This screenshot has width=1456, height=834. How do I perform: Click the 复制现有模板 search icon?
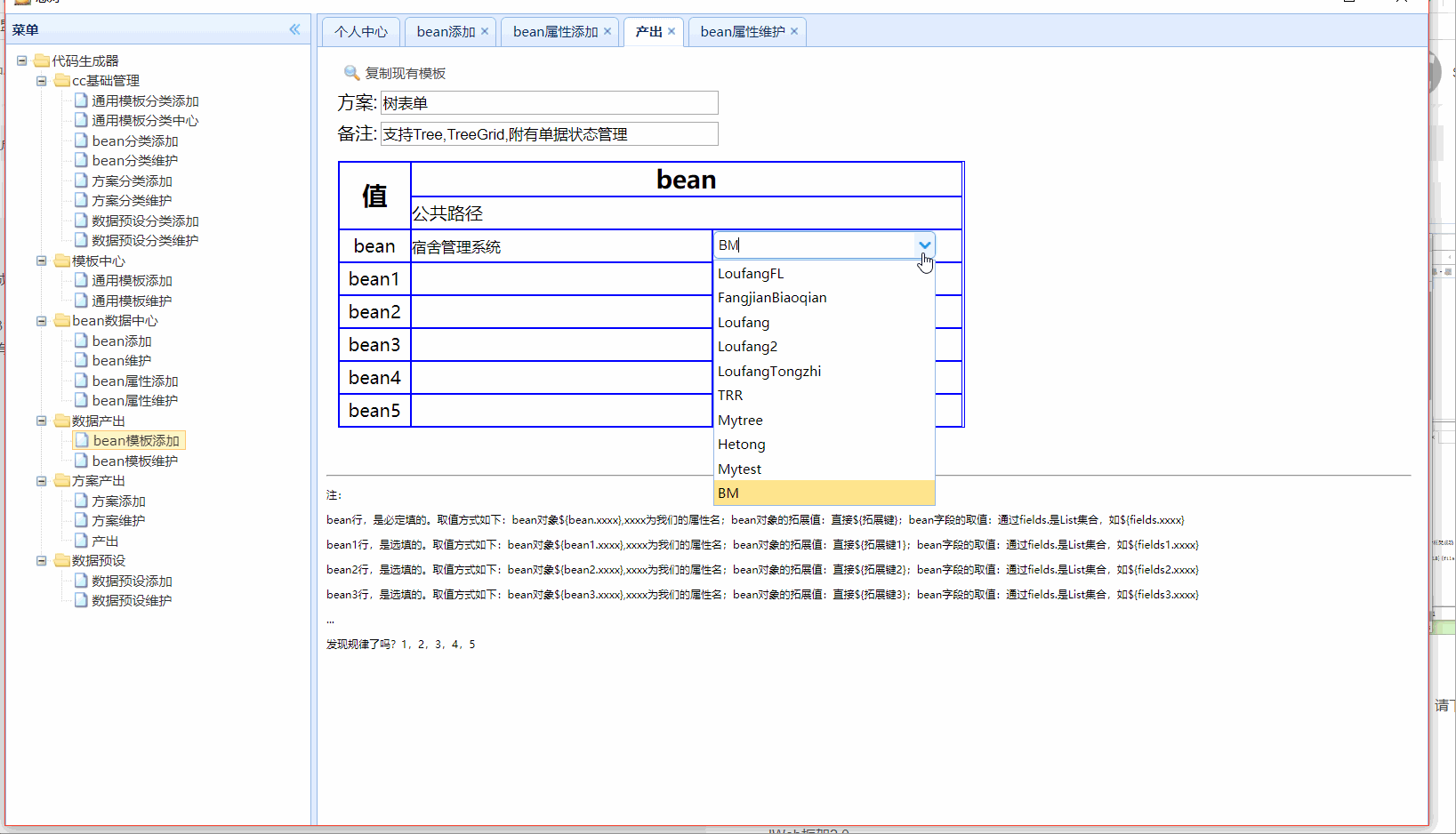tap(351, 73)
